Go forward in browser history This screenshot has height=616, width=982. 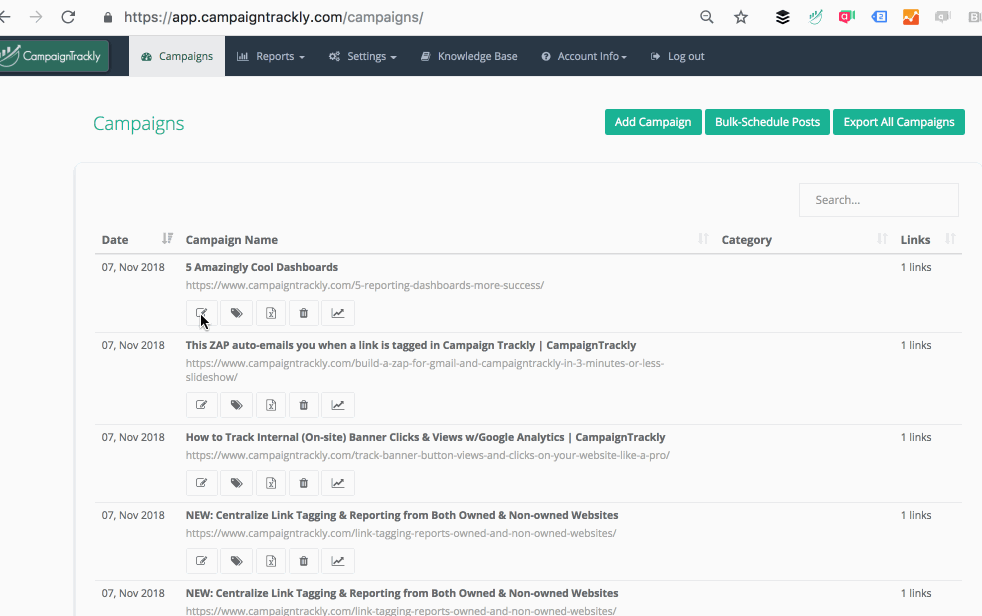[x=36, y=17]
